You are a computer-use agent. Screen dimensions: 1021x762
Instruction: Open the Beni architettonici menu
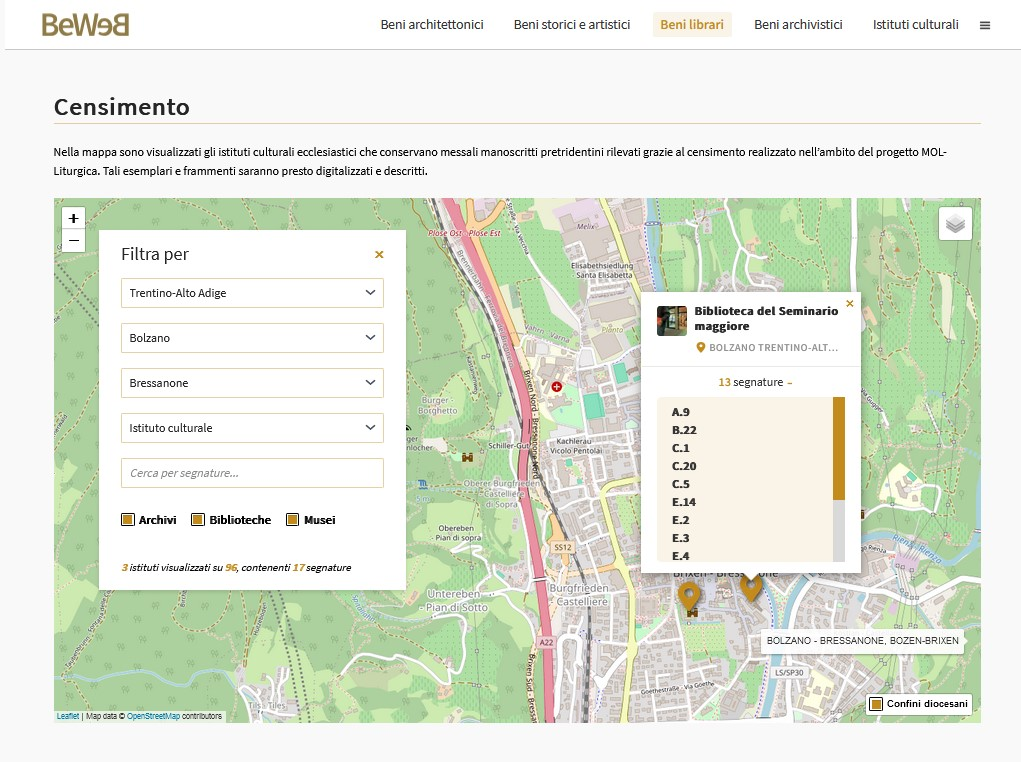click(432, 25)
